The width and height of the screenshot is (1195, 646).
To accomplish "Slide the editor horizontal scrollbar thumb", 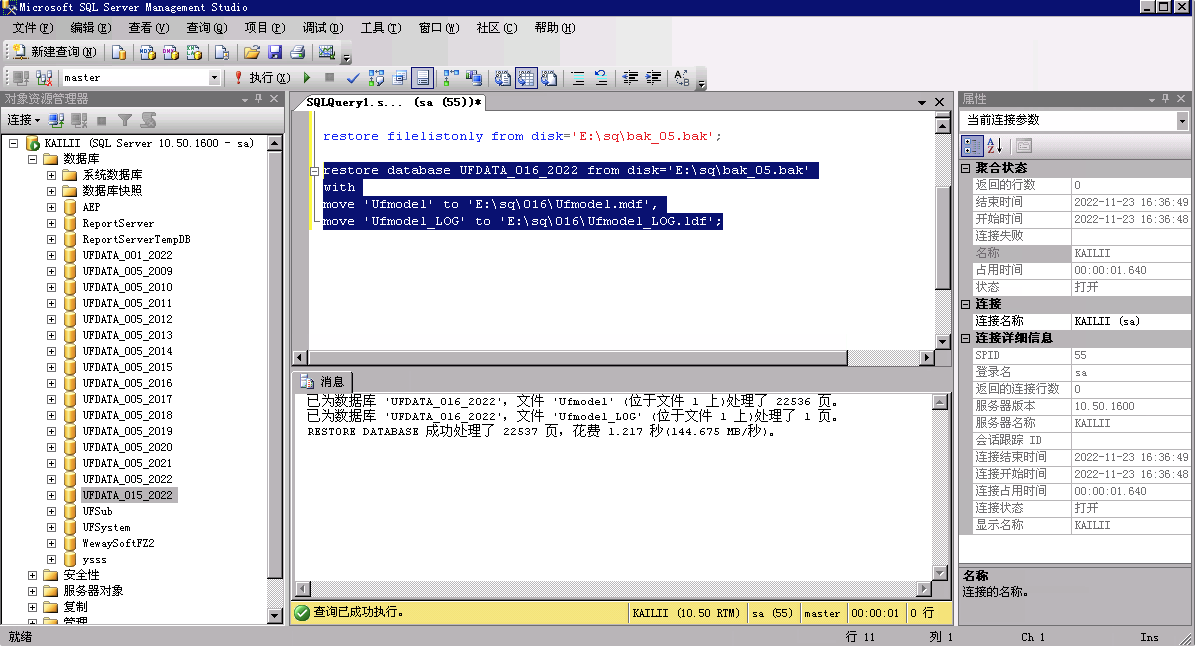I will point(577,358).
